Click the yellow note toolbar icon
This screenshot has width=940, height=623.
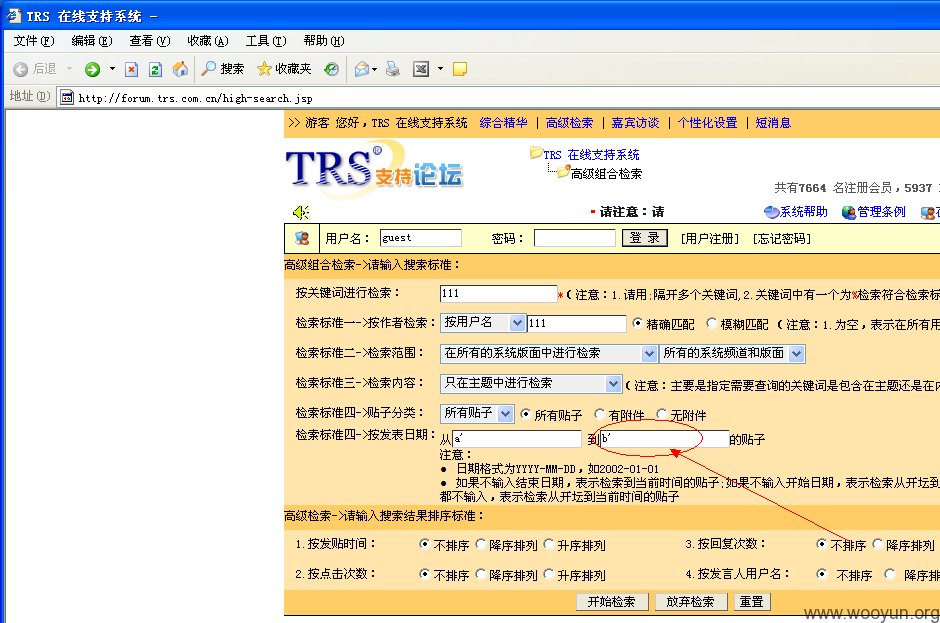click(460, 70)
